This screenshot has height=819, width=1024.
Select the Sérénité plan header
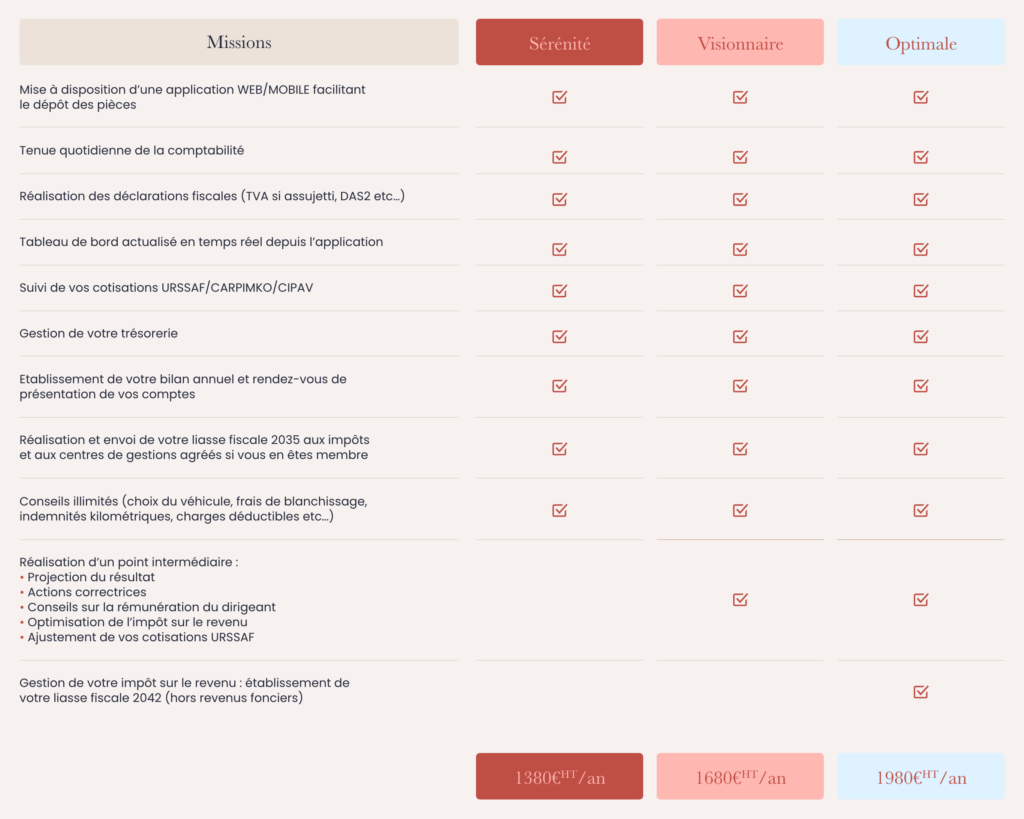point(559,43)
